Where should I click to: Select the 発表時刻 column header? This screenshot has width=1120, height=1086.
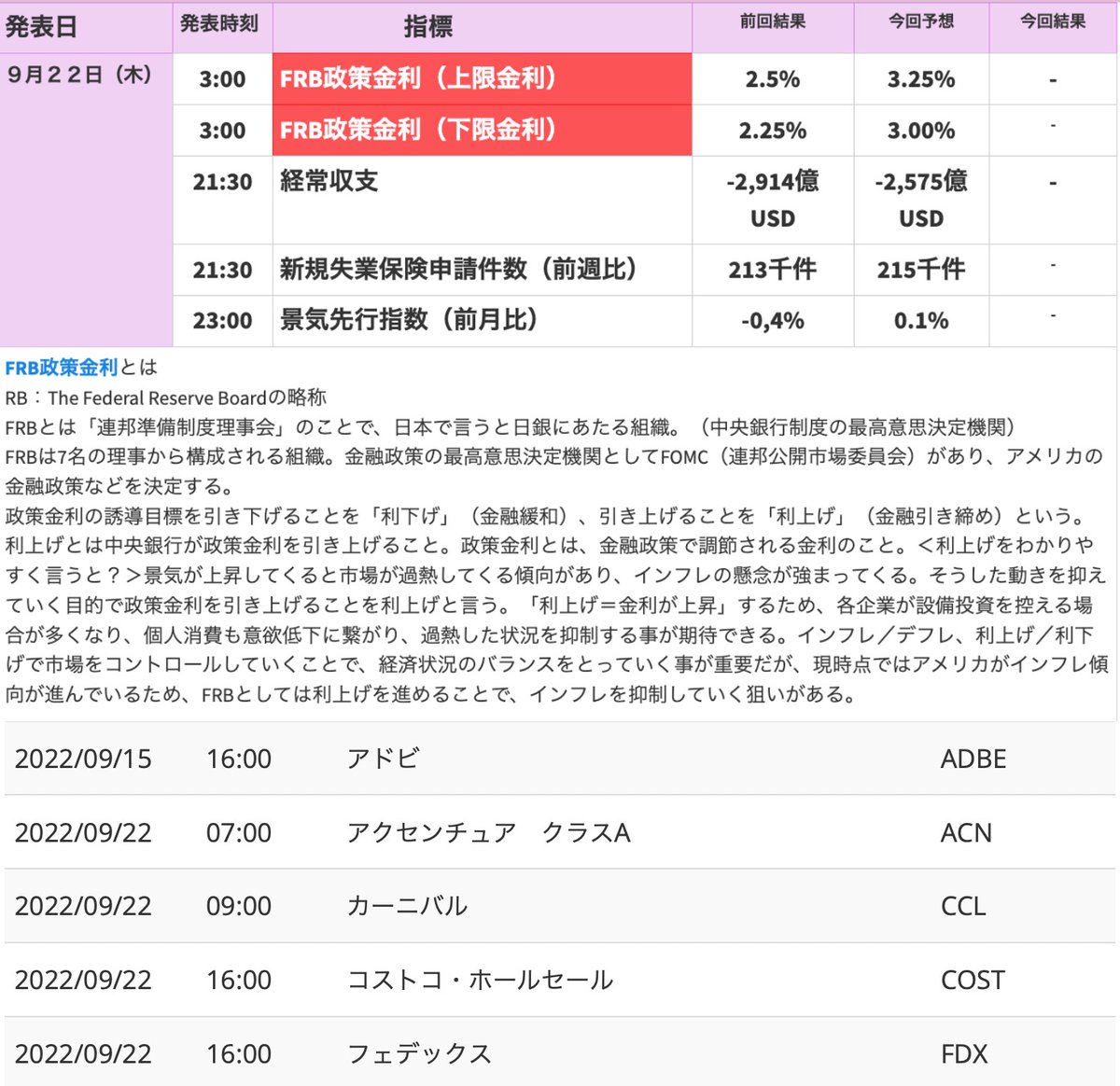[x=222, y=25]
